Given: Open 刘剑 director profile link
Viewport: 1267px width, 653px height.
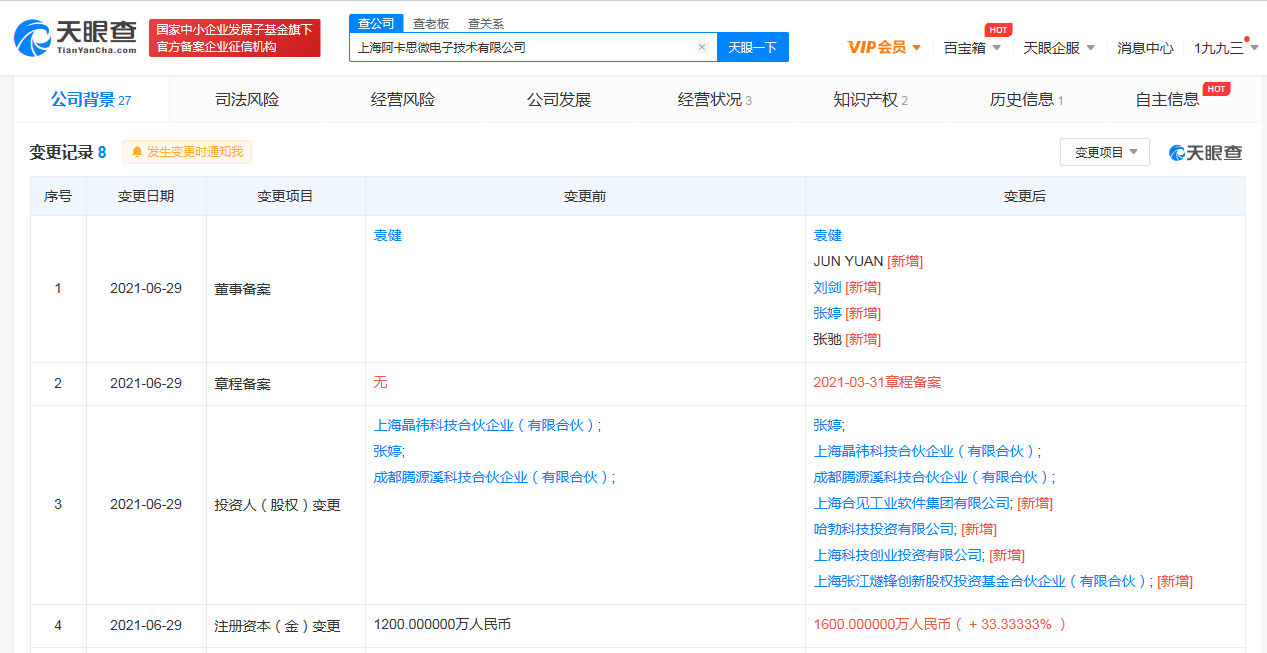Looking at the screenshot, I should [x=827, y=287].
